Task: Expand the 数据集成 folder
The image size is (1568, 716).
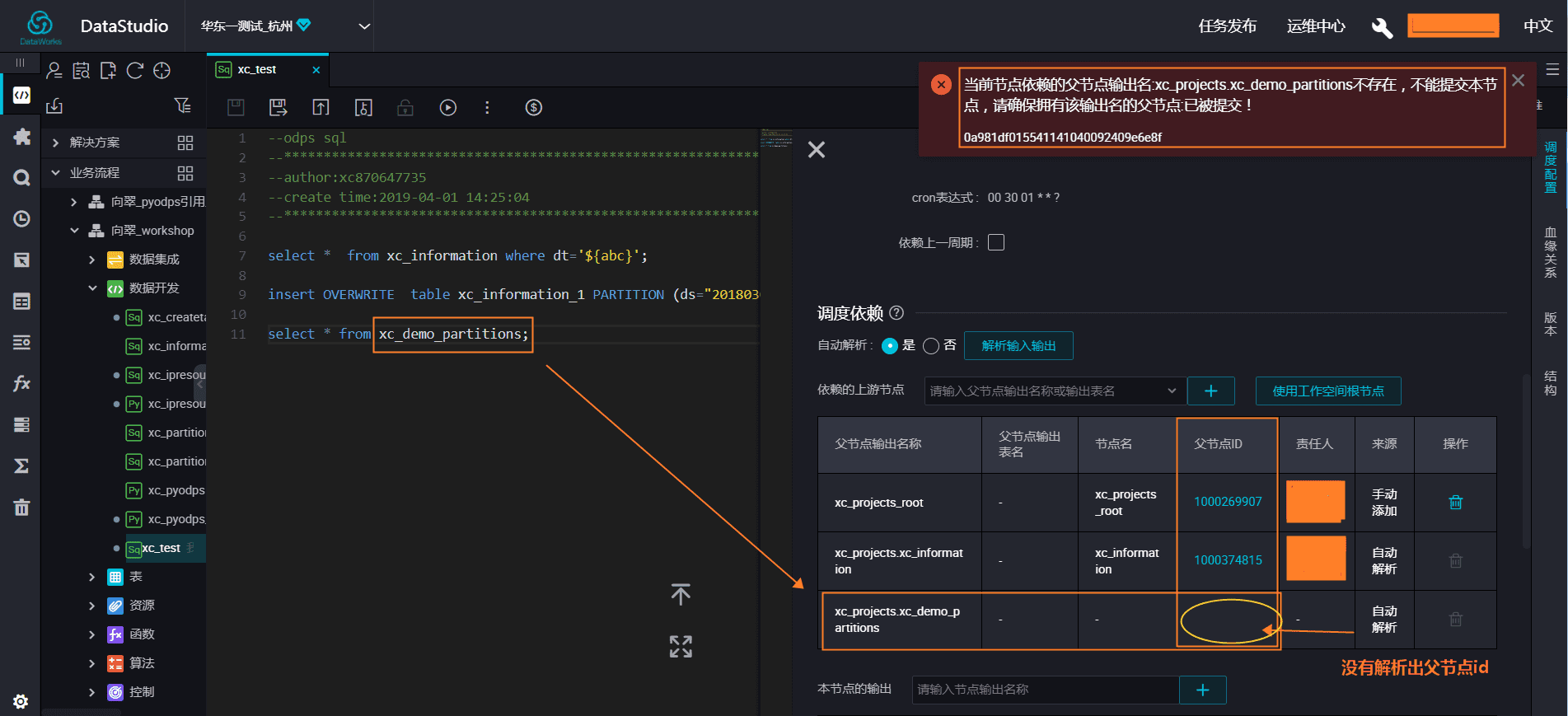Action: click(91, 260)
